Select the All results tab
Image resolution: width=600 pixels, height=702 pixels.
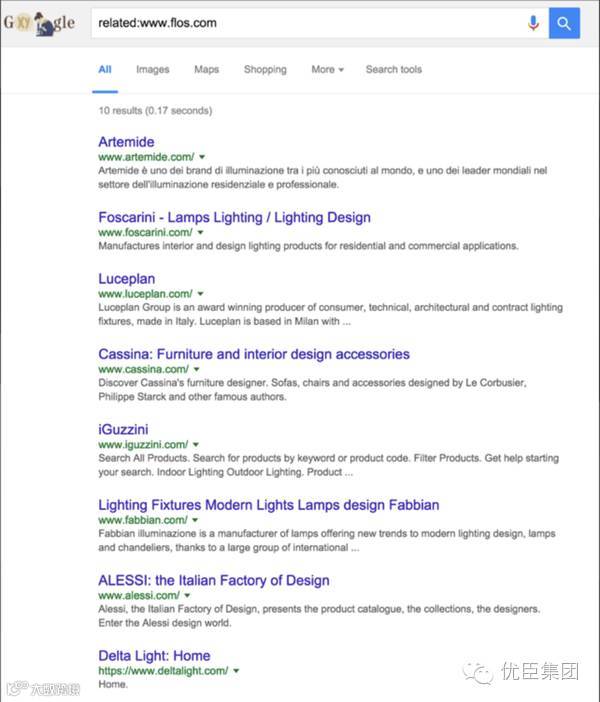click(105, 69)
